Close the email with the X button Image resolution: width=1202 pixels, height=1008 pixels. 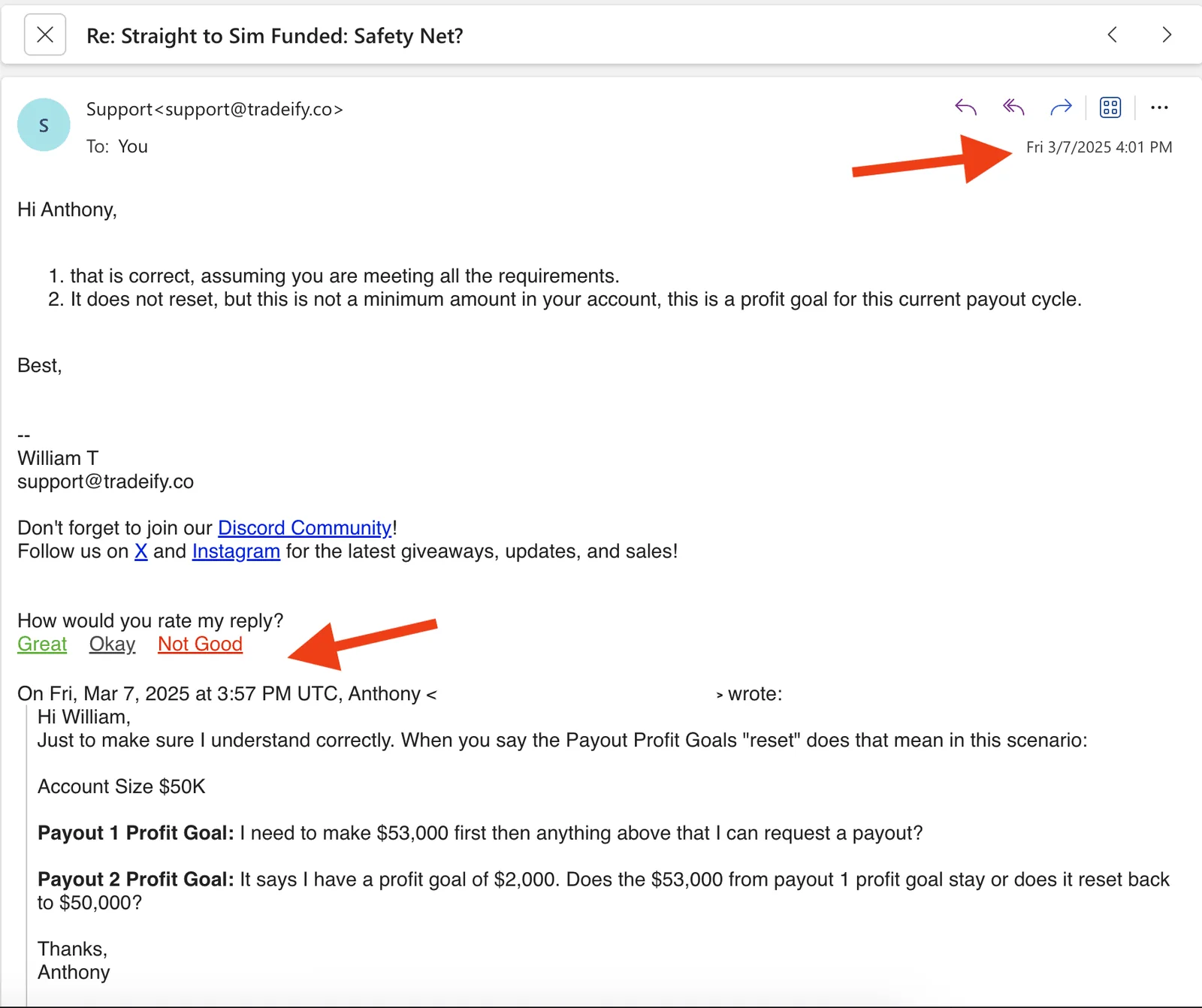45,35
